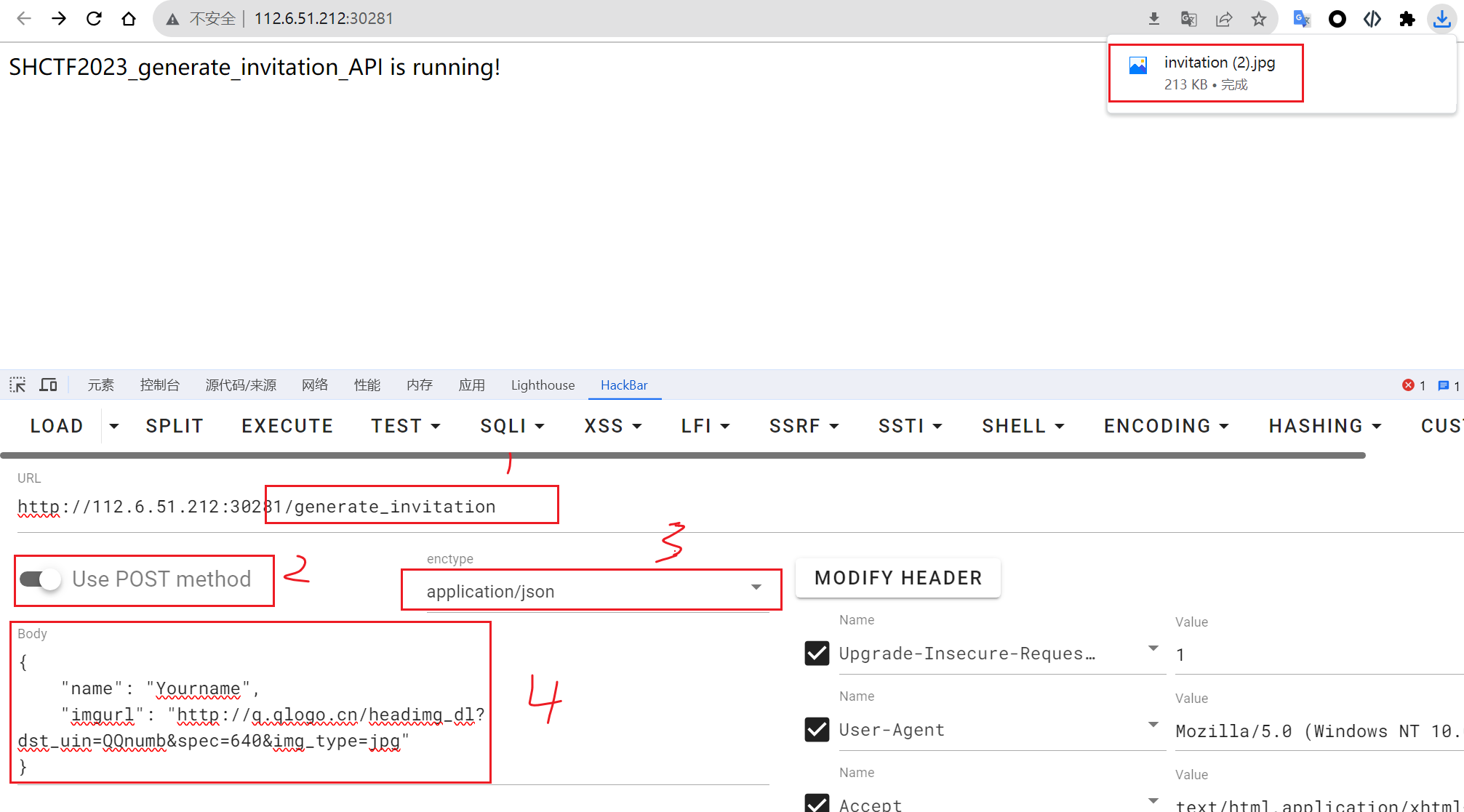Uncheck the User-Agent header checkbox
The height and width of the screenshot is (812, 1464).
(x=817, y=729)
